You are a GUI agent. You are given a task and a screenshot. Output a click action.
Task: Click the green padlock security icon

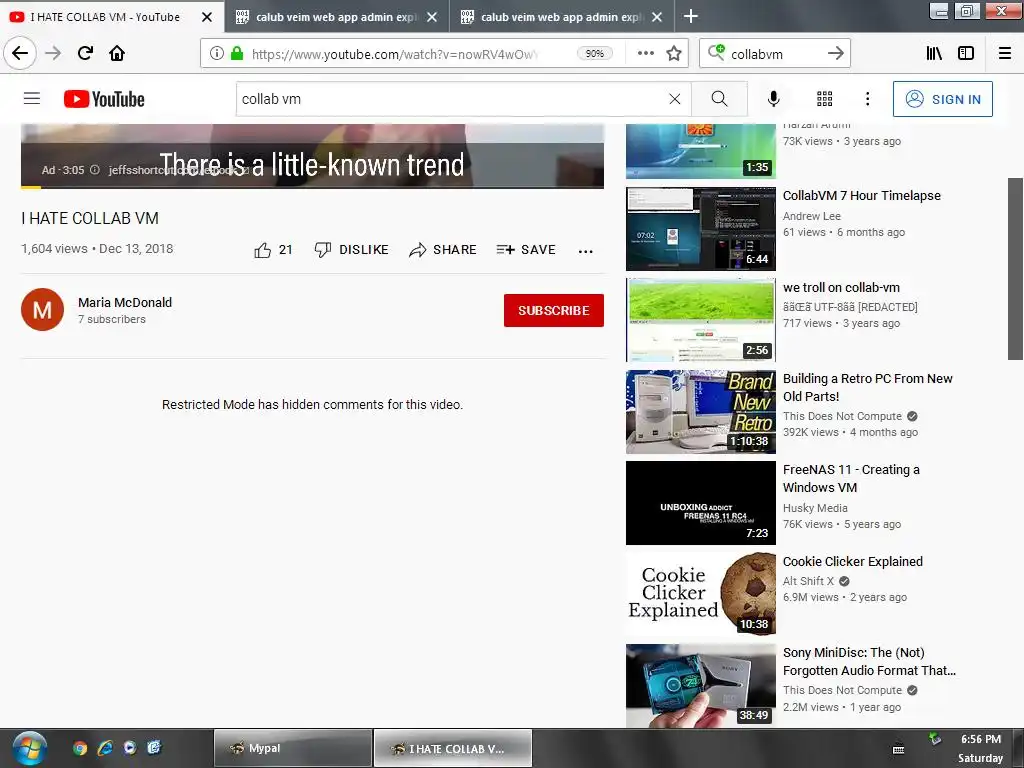(x=237, y=53)
